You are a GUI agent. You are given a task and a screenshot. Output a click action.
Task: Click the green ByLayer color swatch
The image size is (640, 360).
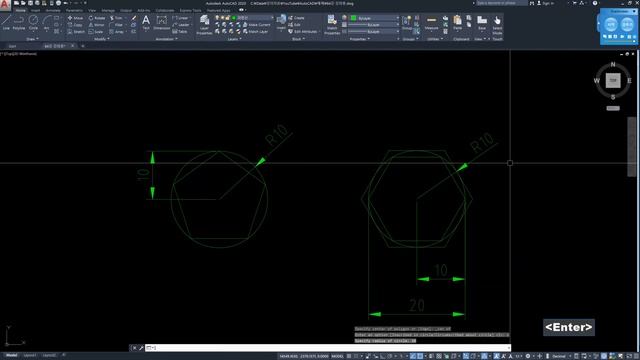click(353, 18)
